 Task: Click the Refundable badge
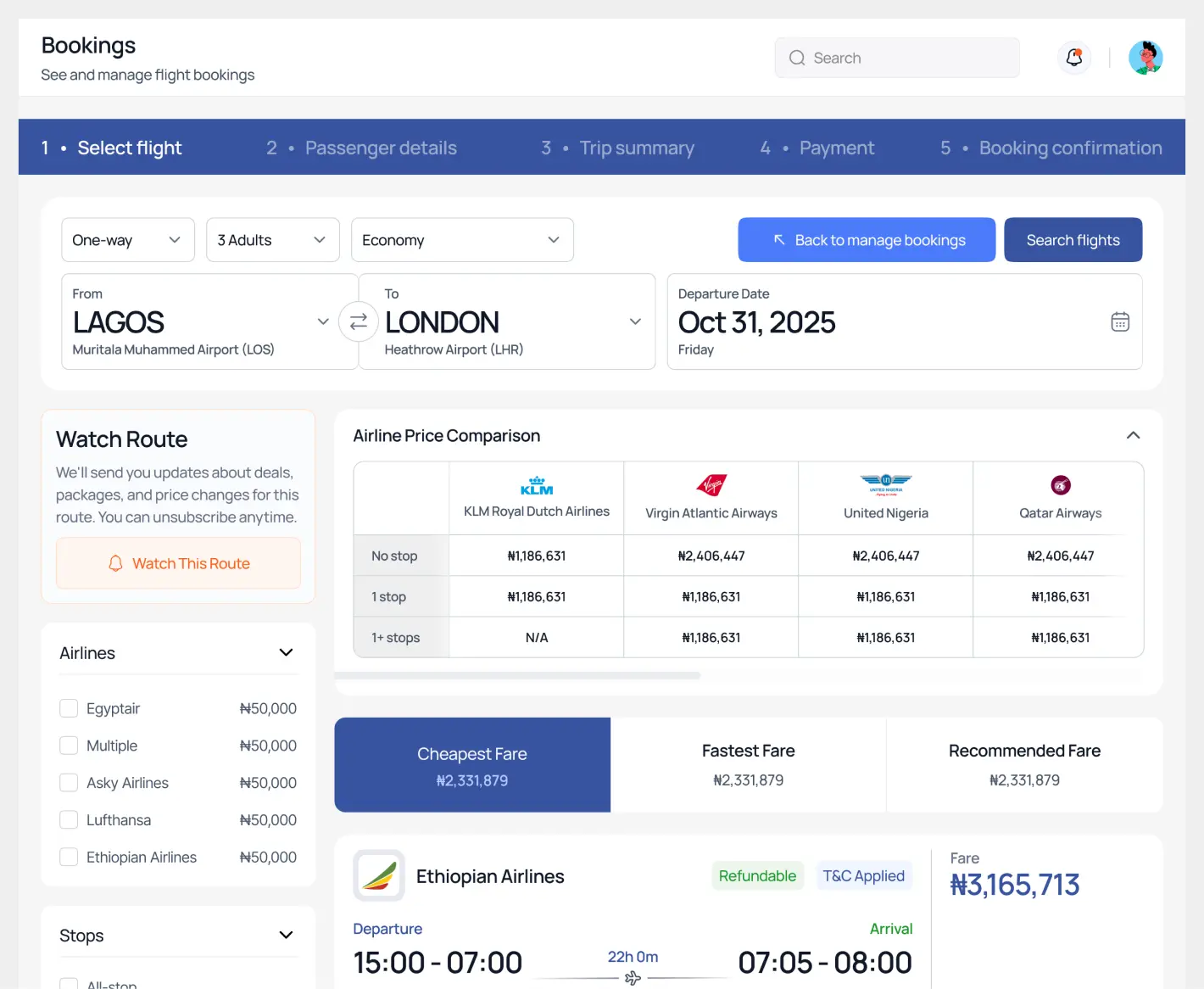757,876
